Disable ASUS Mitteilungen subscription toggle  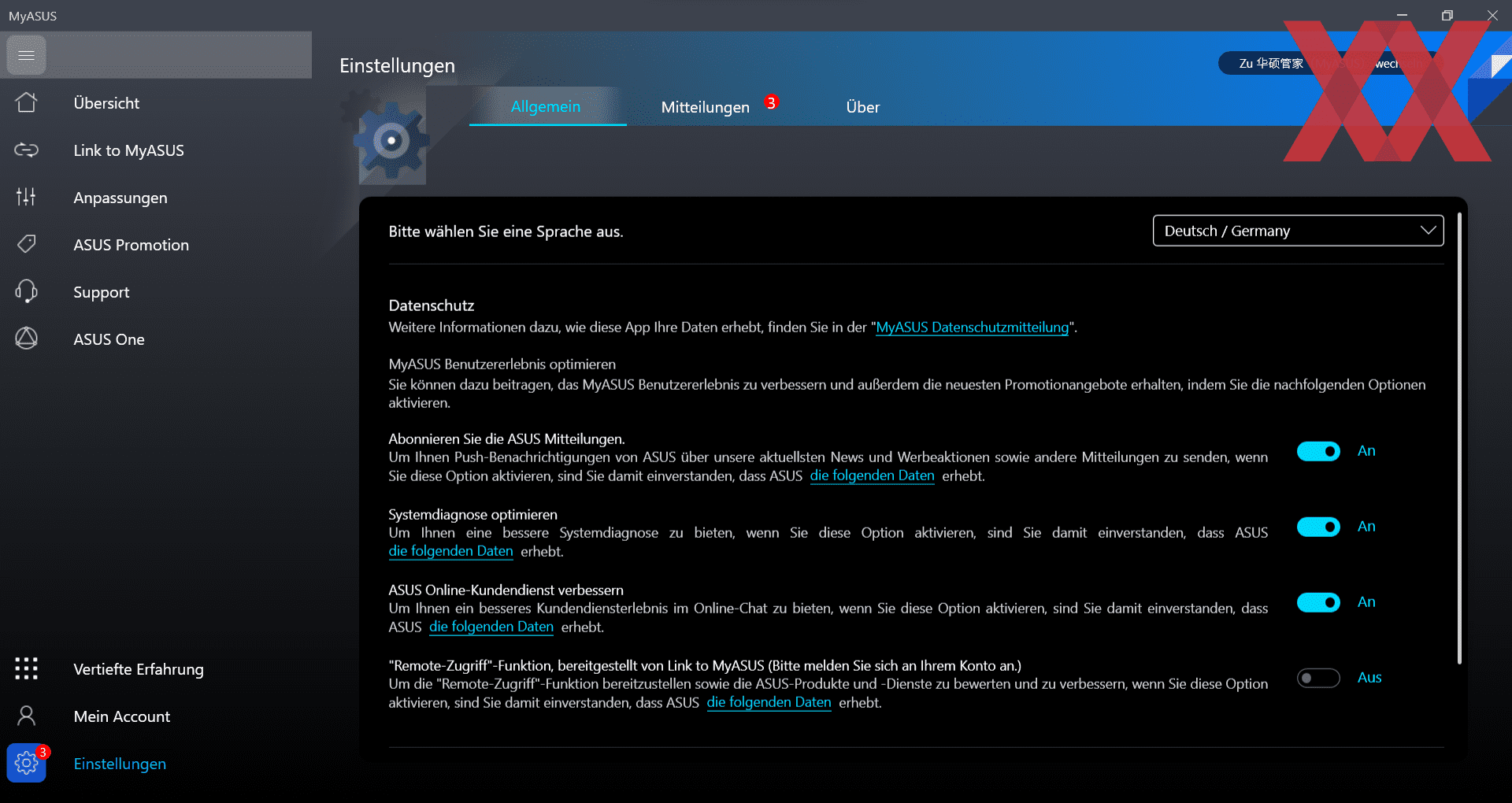point(1318,451)
